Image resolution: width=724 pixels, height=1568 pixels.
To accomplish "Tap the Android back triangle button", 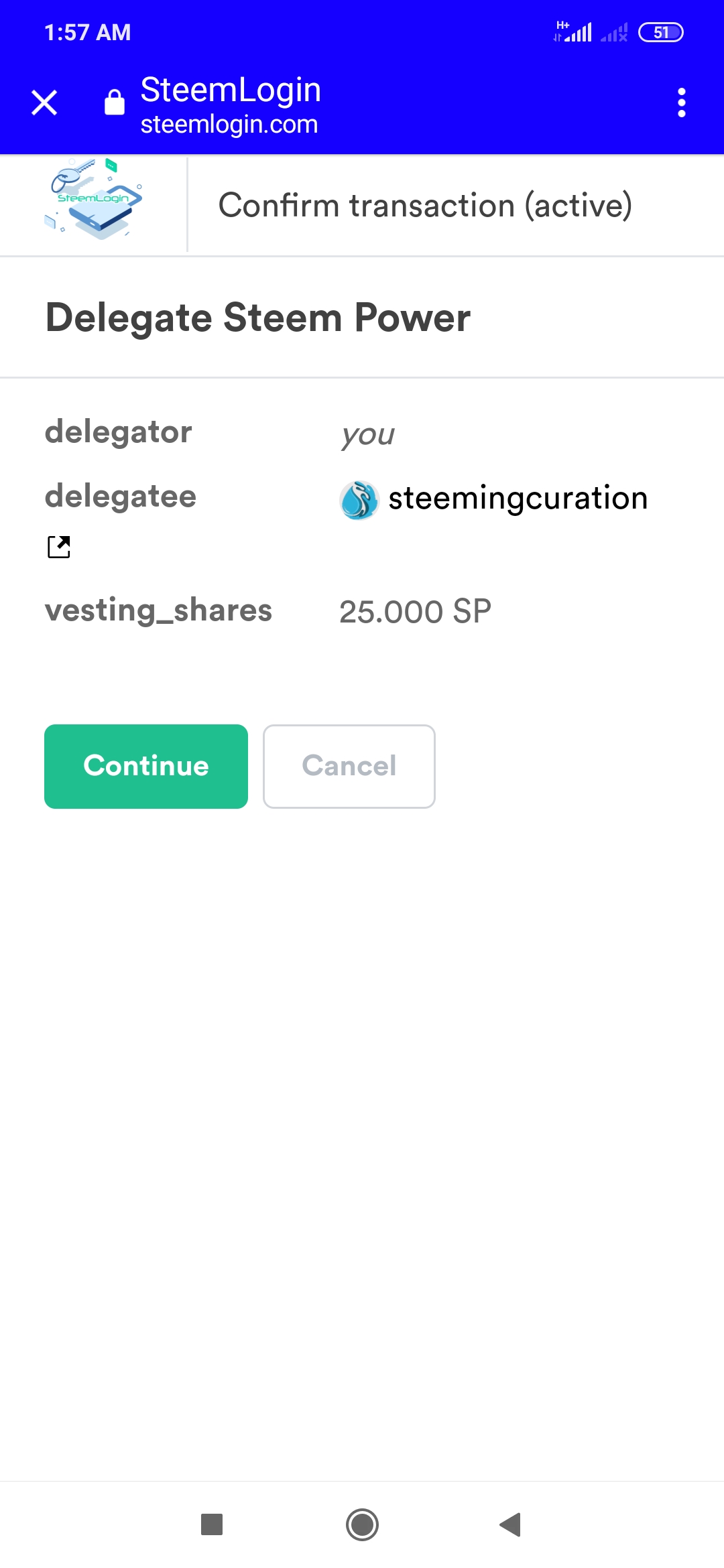I will pyautogui.click(x=511, y=1524).
